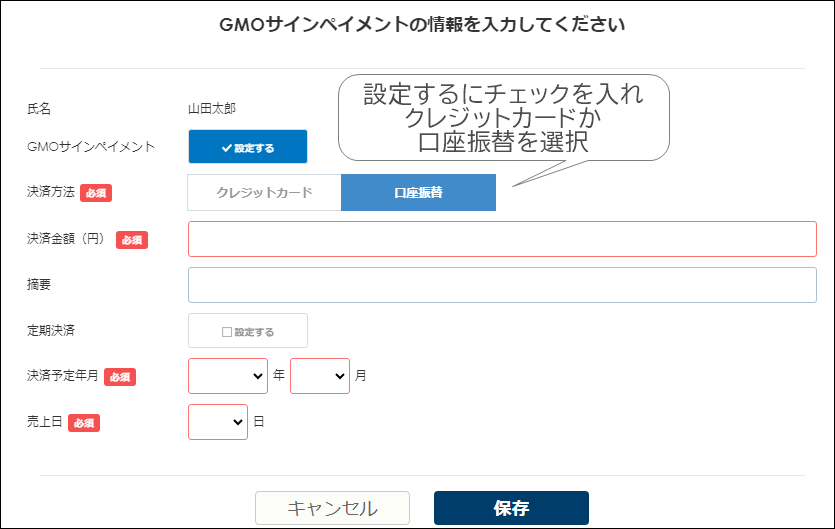Open the 決済予定年月 year dropdown
This screenshot has width=835, height=529.
coord(228,376)
